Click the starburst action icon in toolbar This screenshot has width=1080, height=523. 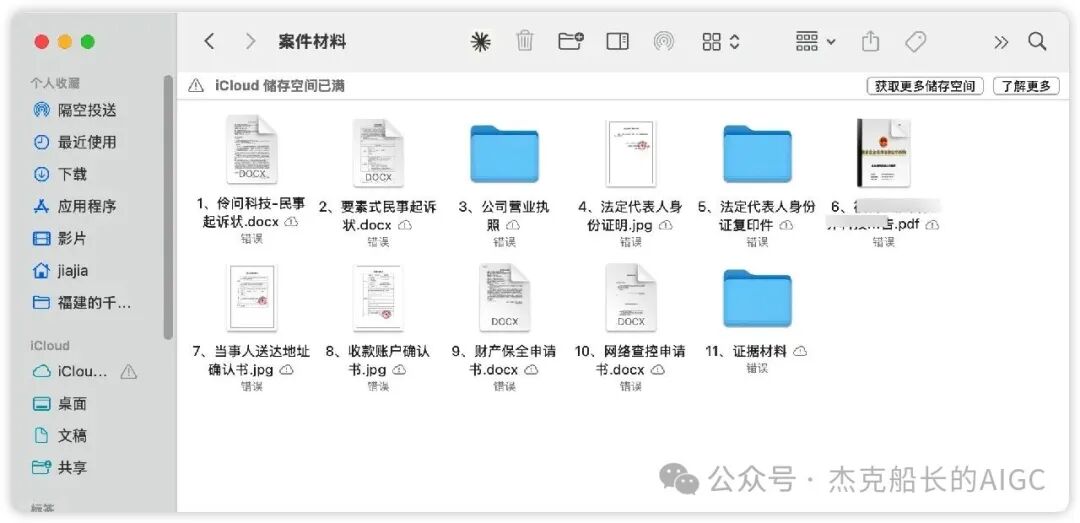481,42
